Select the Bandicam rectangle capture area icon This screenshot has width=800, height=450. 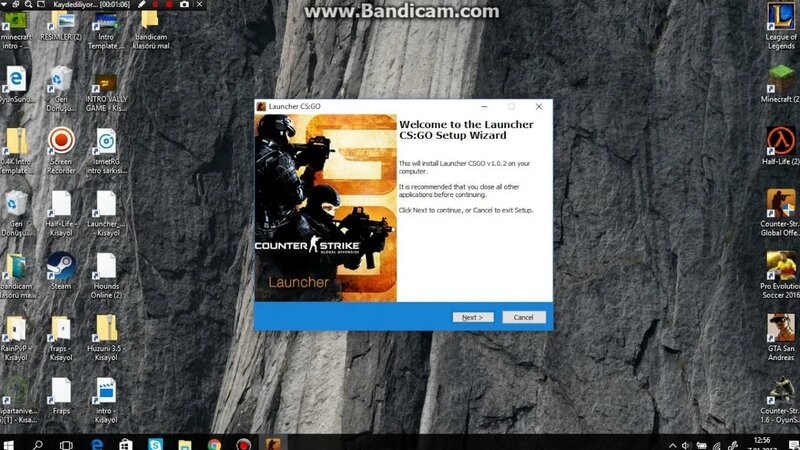tap(41, 4)
